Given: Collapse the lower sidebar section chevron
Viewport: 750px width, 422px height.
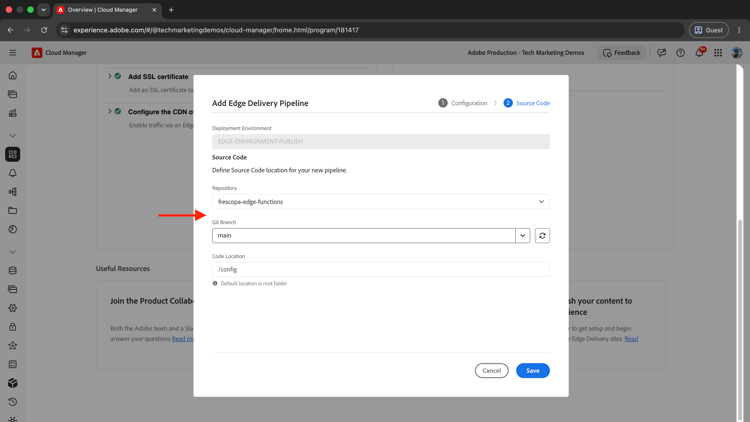Looking at the screenshot, I should tap(12, 252).
